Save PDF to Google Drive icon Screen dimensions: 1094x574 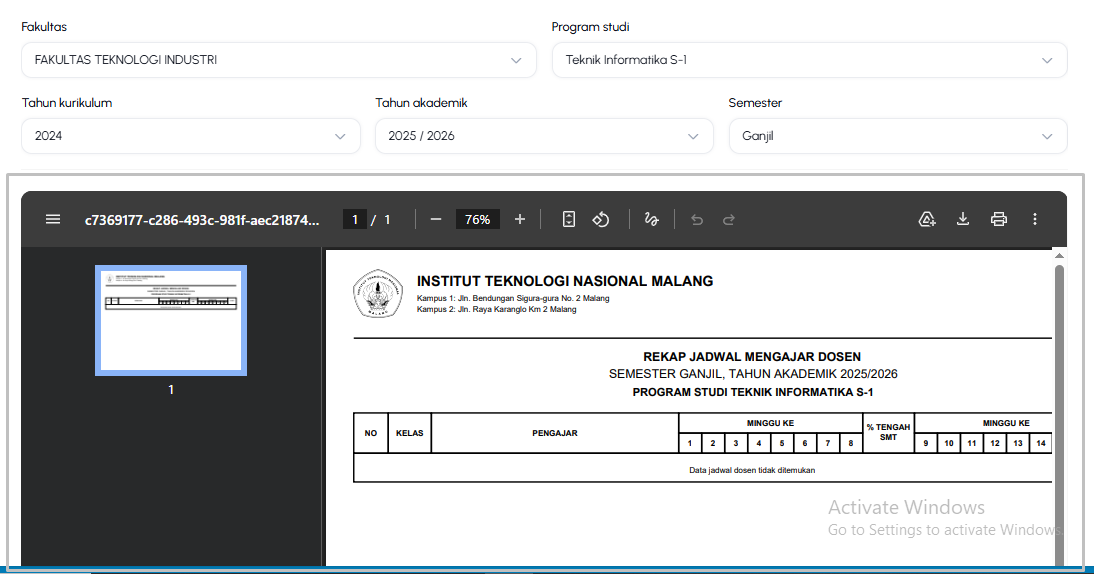pos(927,220)
